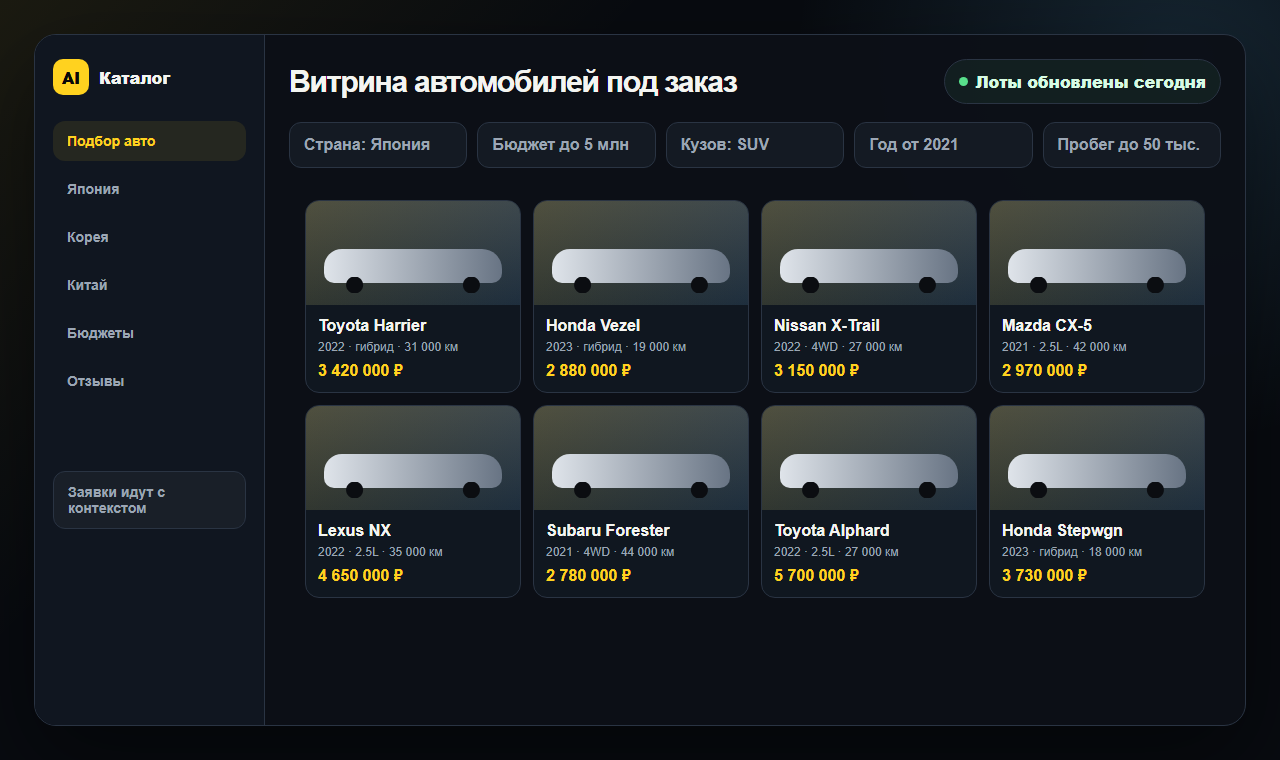
Task: Click the Каталог sidebar heading
Action: (x=135, y=78)
